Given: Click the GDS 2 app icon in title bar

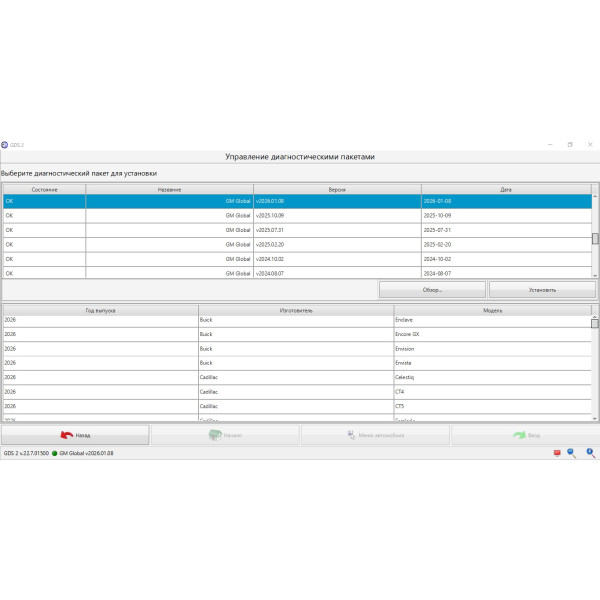Looking at the screenshot, I should point(5,144).
